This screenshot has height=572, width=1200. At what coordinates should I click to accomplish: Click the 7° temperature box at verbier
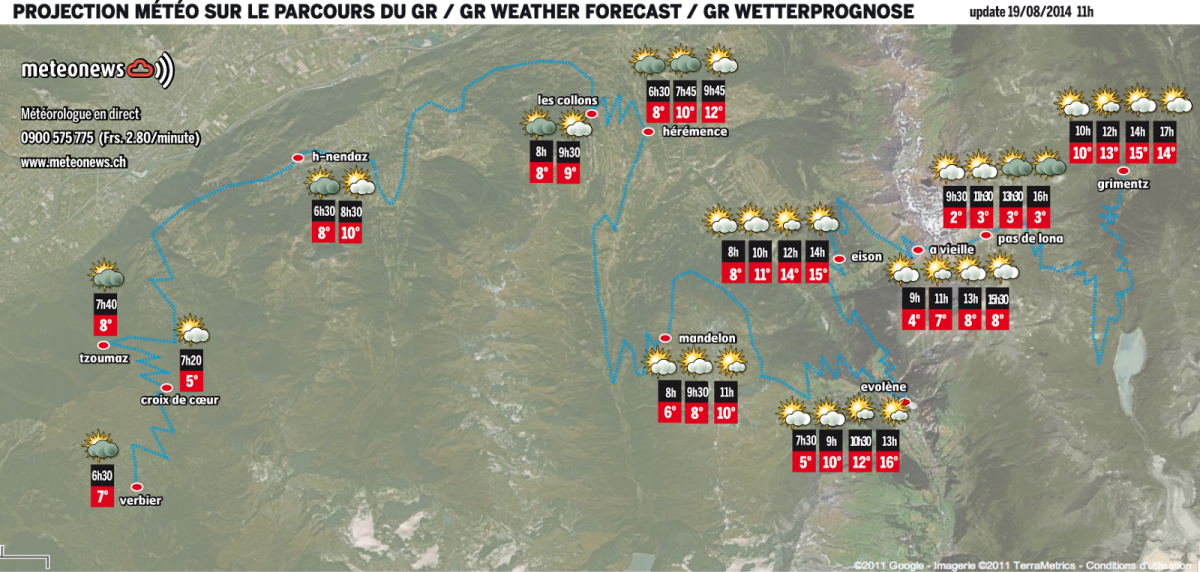point(101,497)
